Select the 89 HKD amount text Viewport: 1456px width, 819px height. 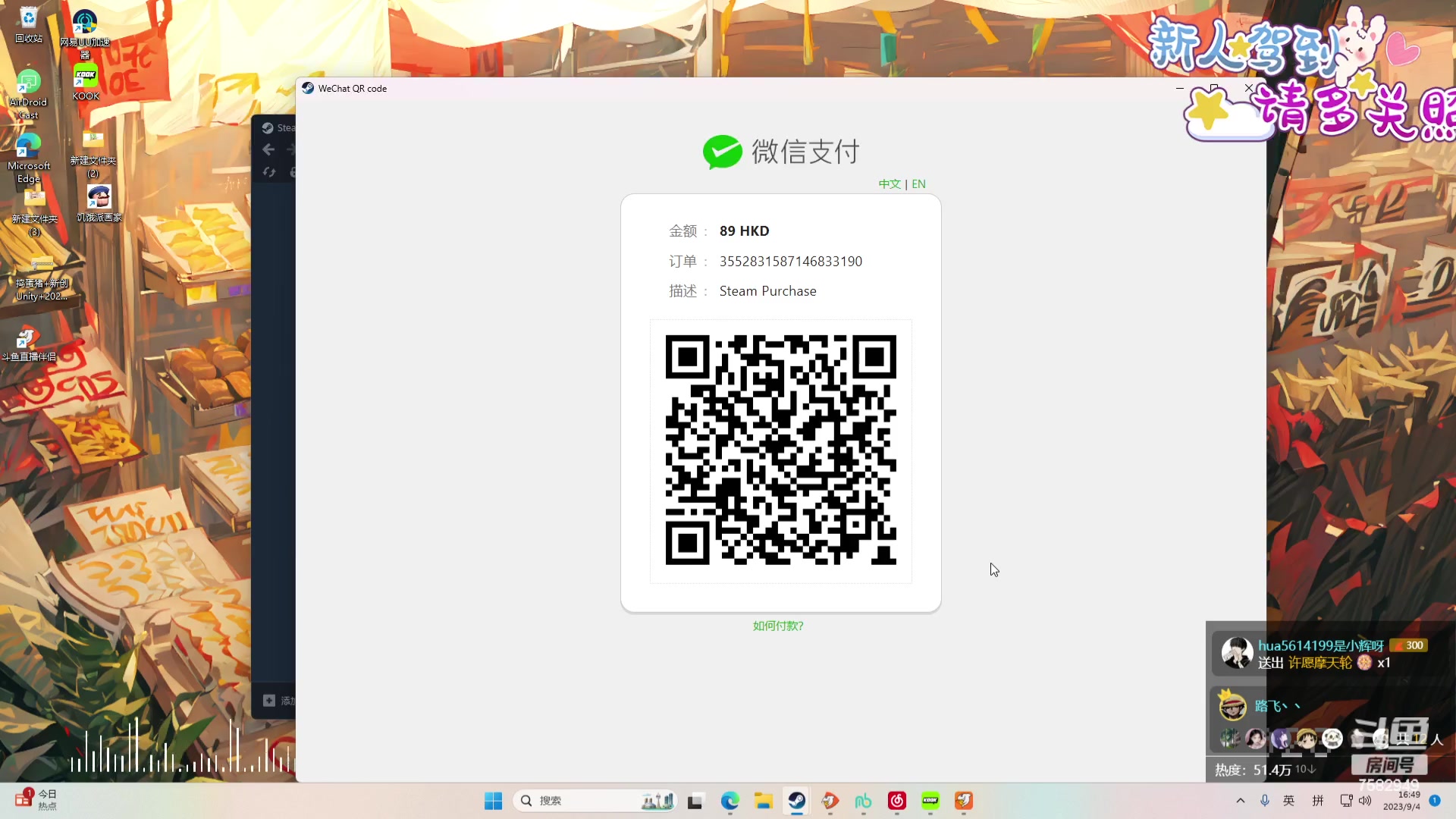click(x=744, y=231)
